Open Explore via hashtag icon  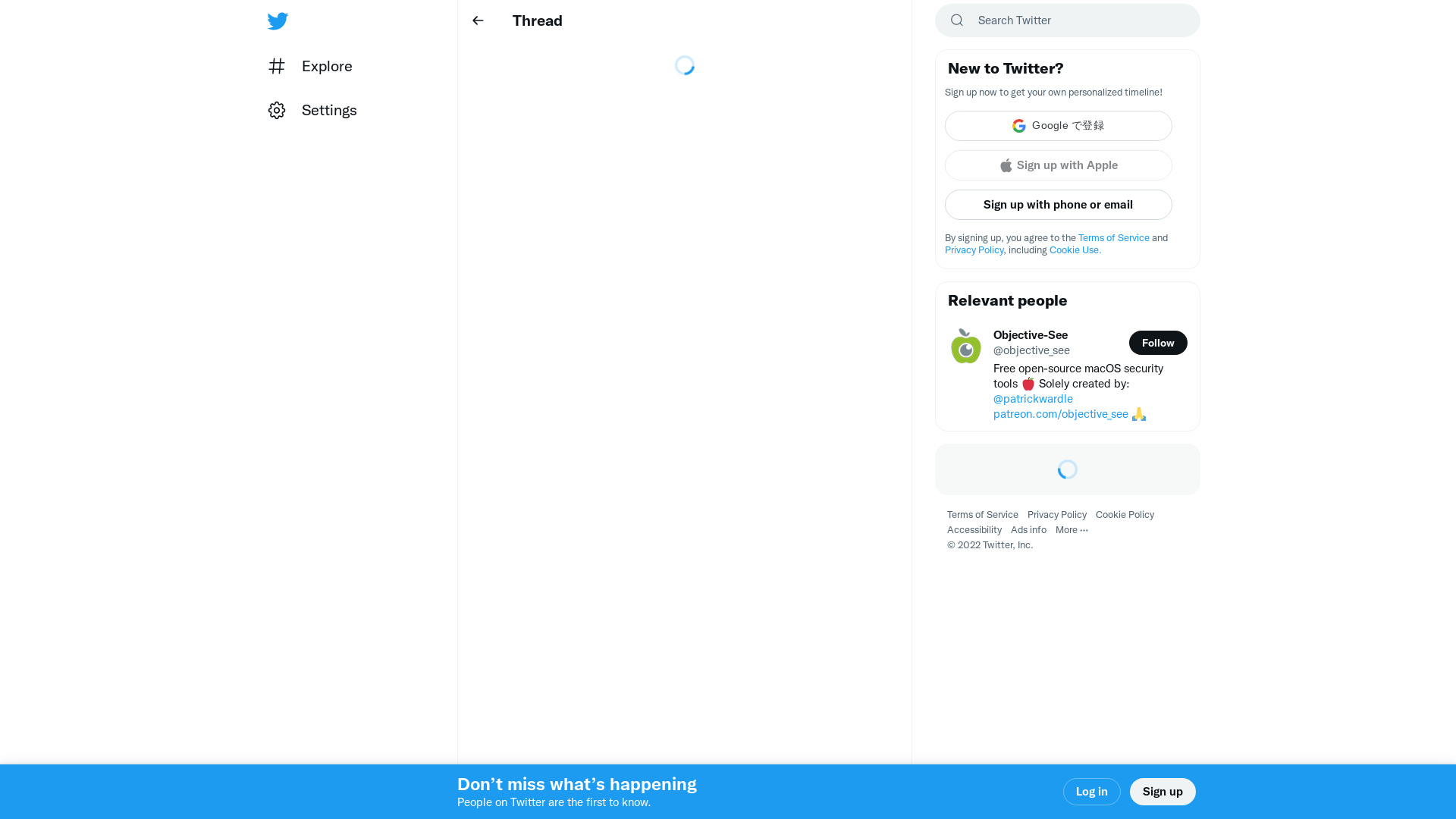277,66
